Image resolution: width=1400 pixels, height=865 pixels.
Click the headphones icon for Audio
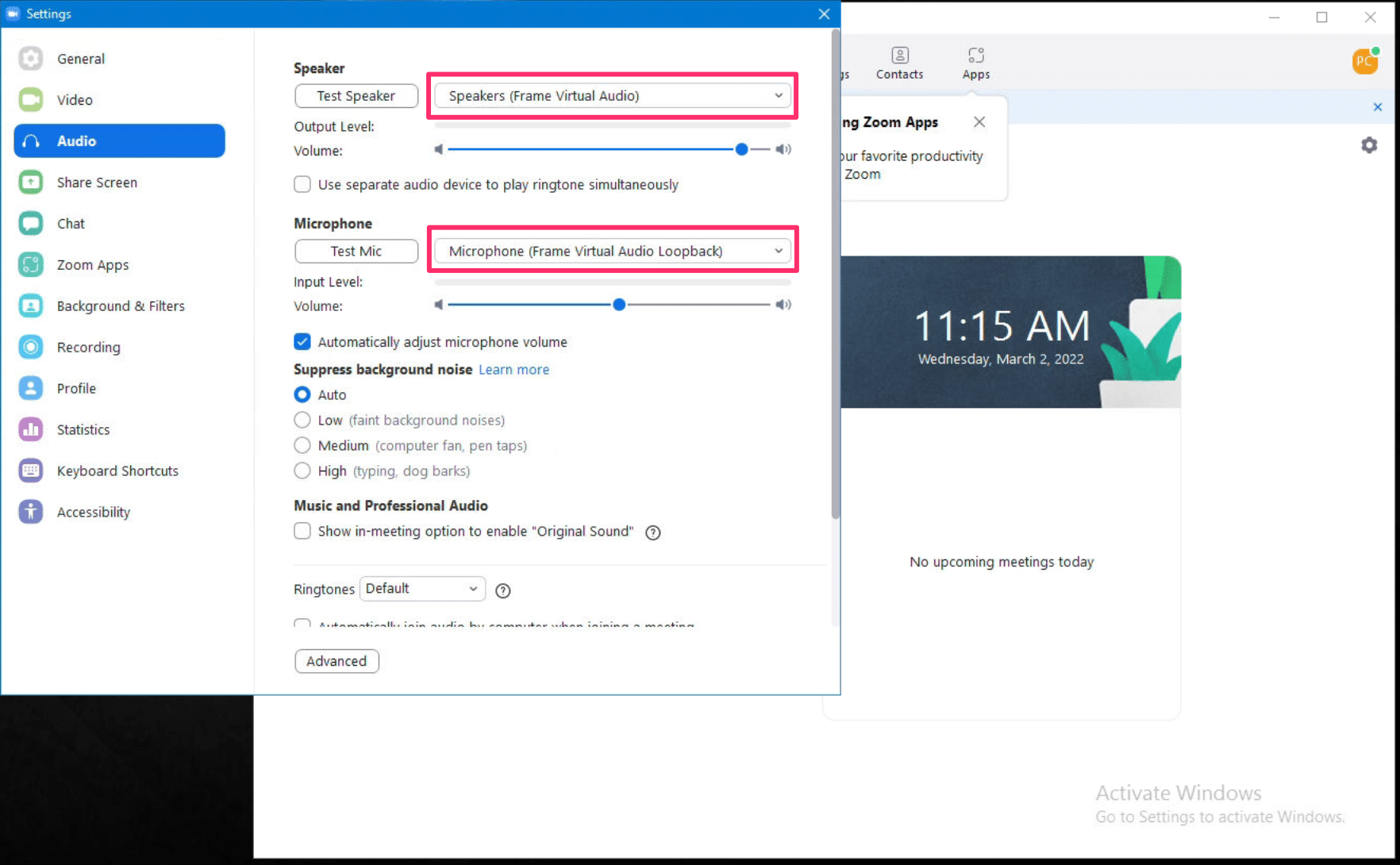[30, 141]
